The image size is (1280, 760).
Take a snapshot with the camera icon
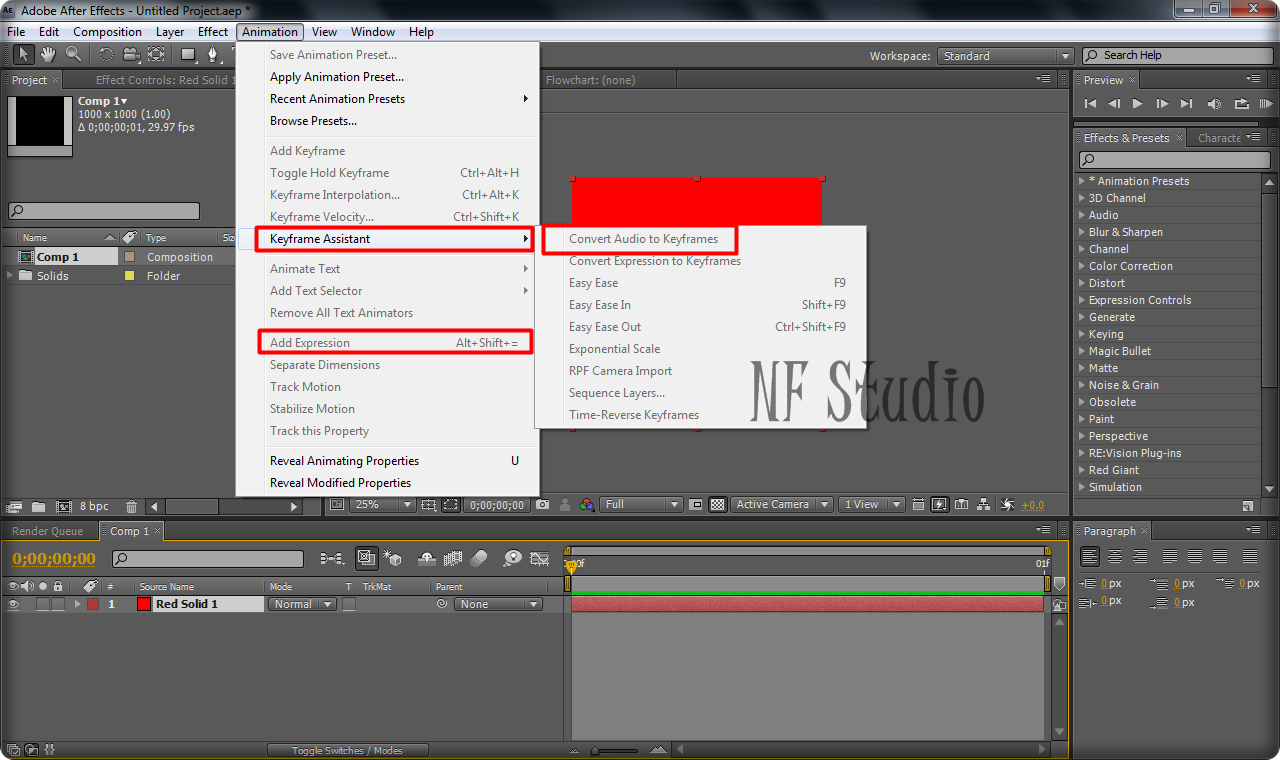[x=542, y=505]
